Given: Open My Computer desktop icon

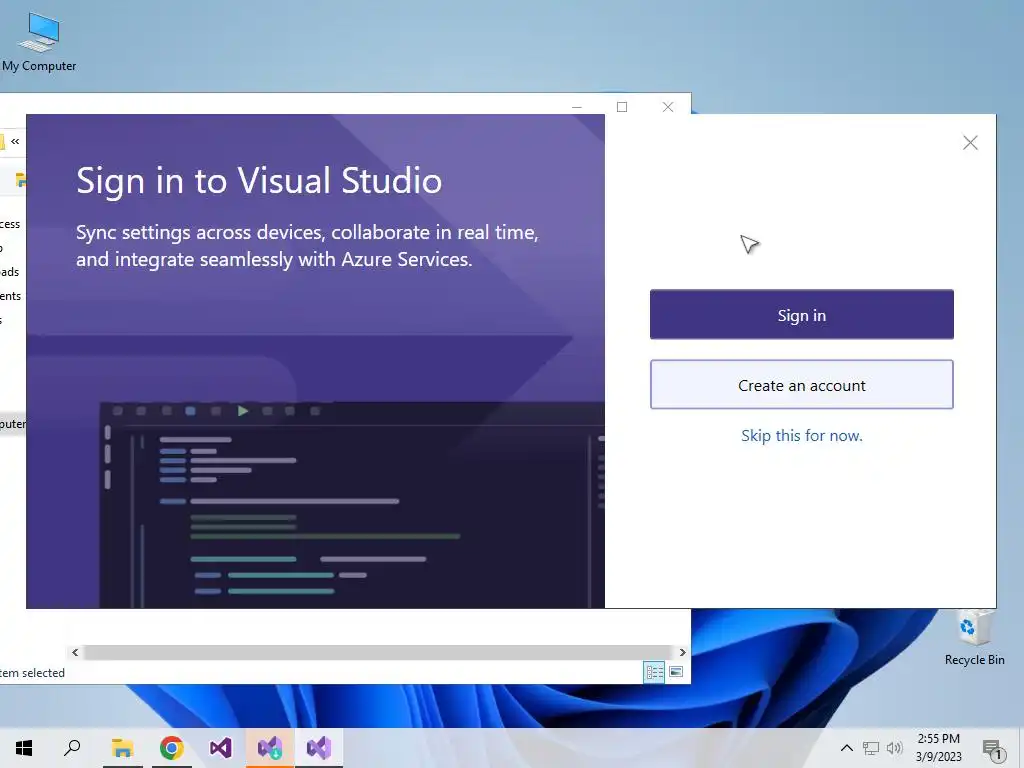Looking at the screenshot, I should click(39, 42).
